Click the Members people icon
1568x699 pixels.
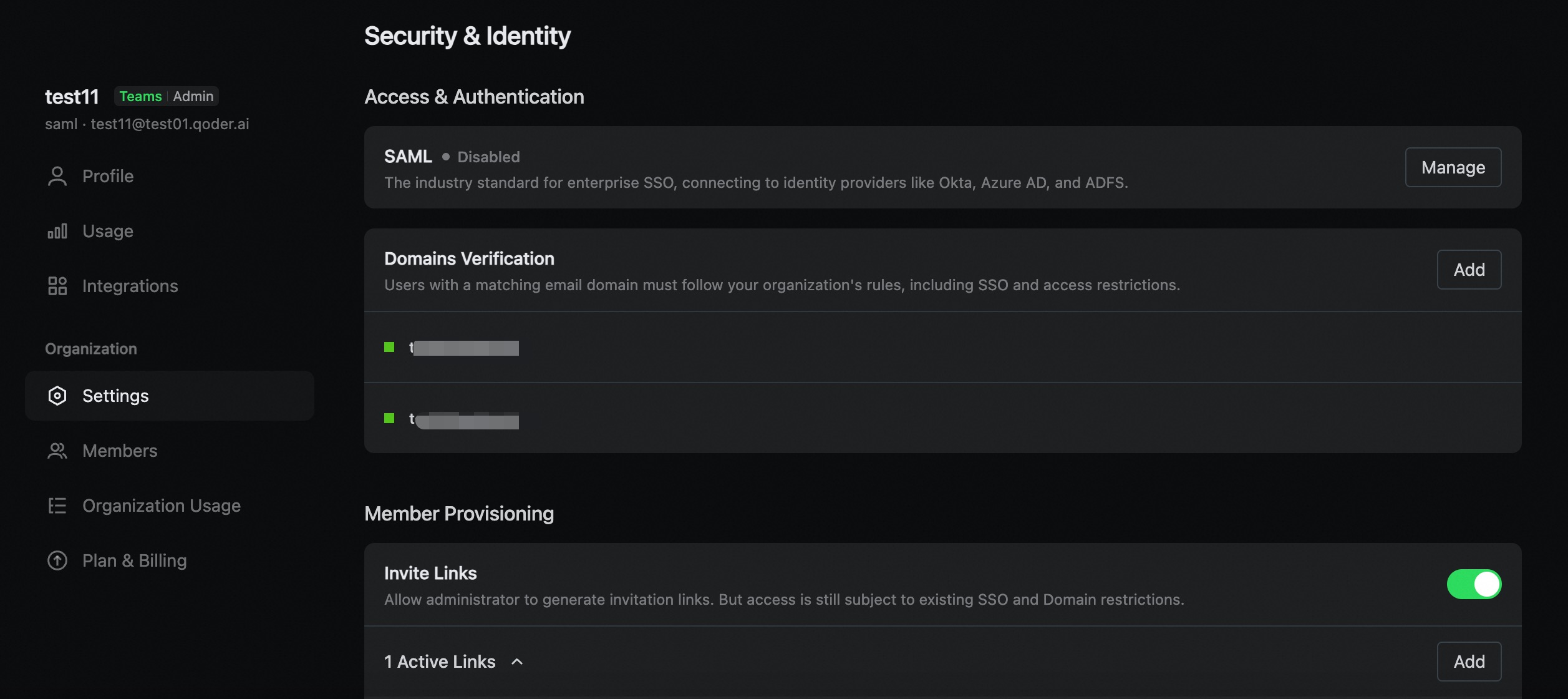point(57,451)
